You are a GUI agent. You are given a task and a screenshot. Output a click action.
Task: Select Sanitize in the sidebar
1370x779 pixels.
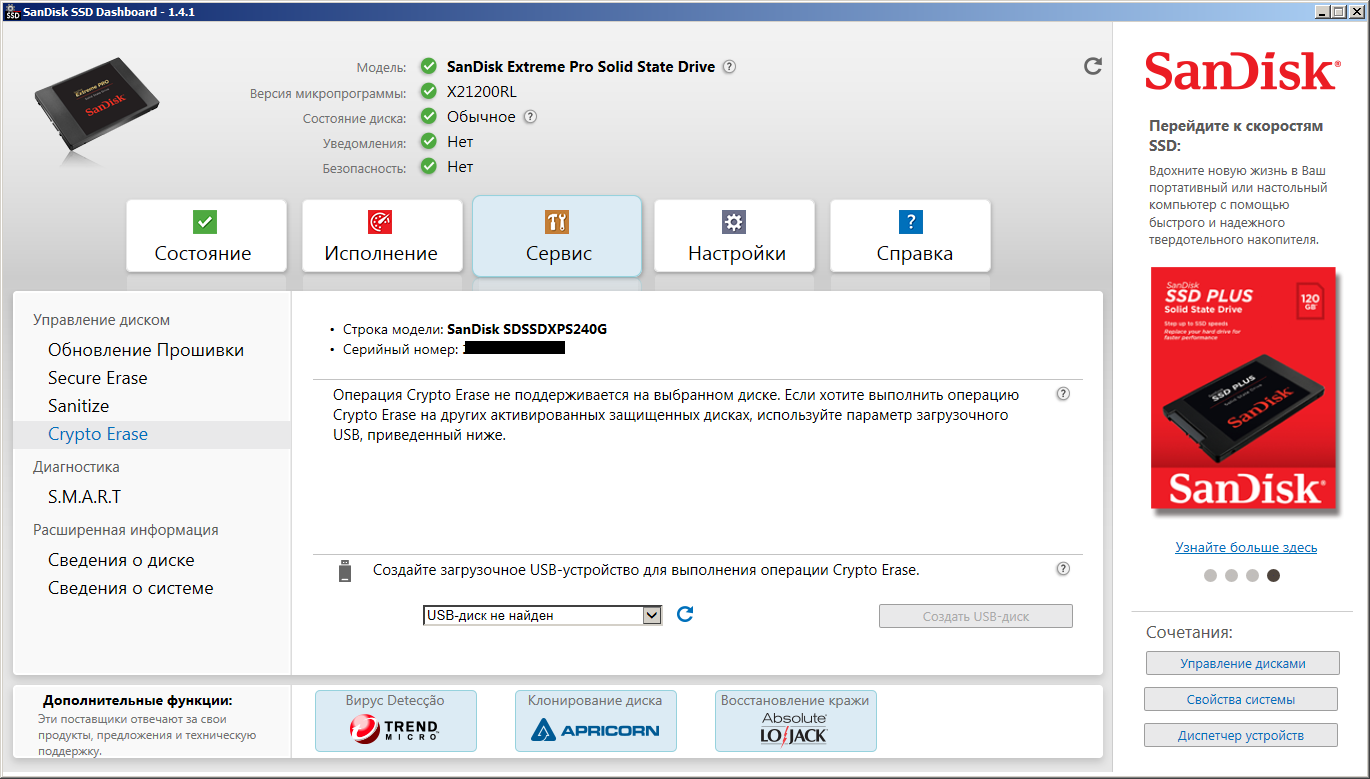click(79, 406)
